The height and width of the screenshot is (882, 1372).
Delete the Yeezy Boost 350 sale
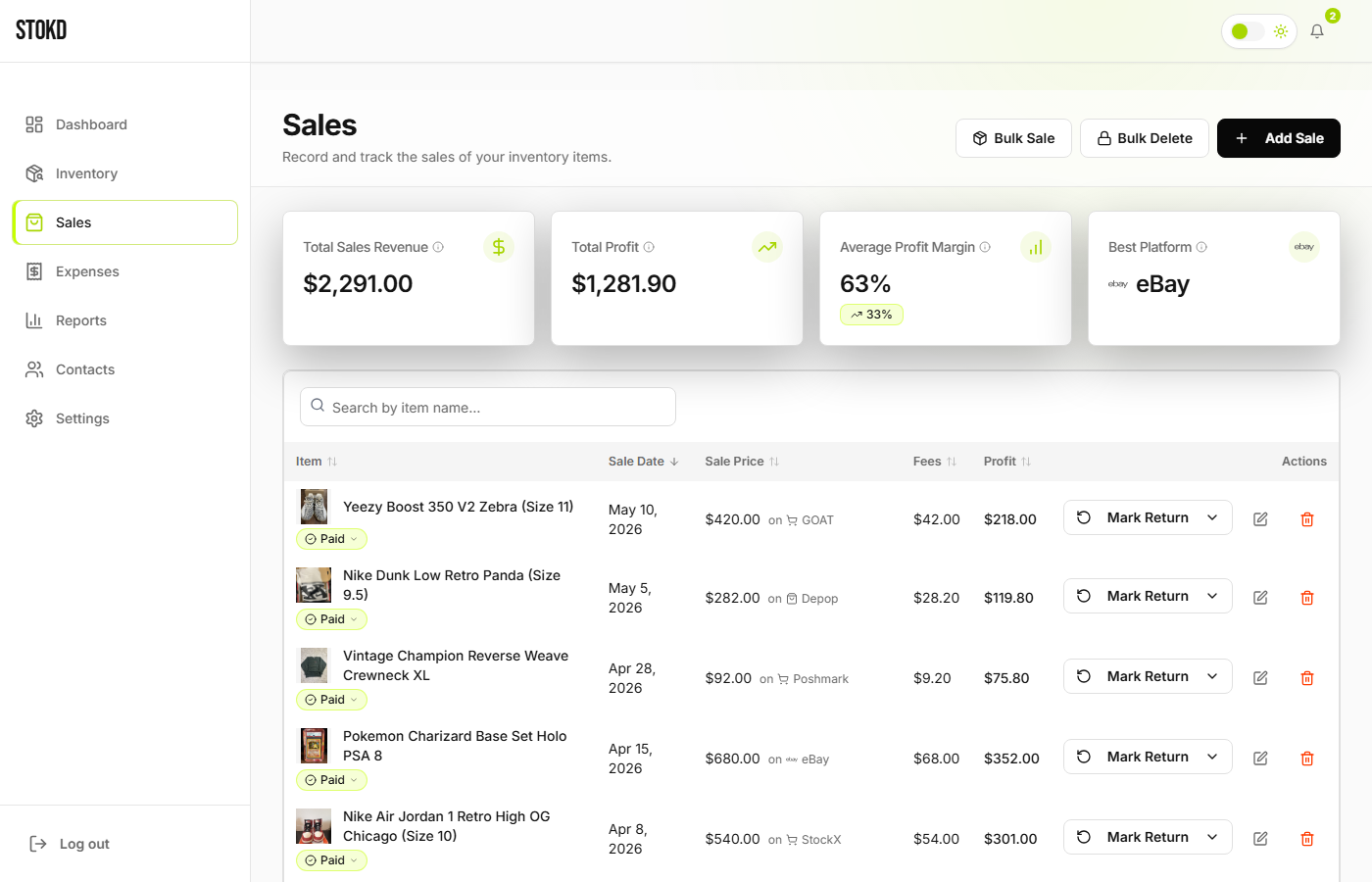click(x=1307, y=519)
